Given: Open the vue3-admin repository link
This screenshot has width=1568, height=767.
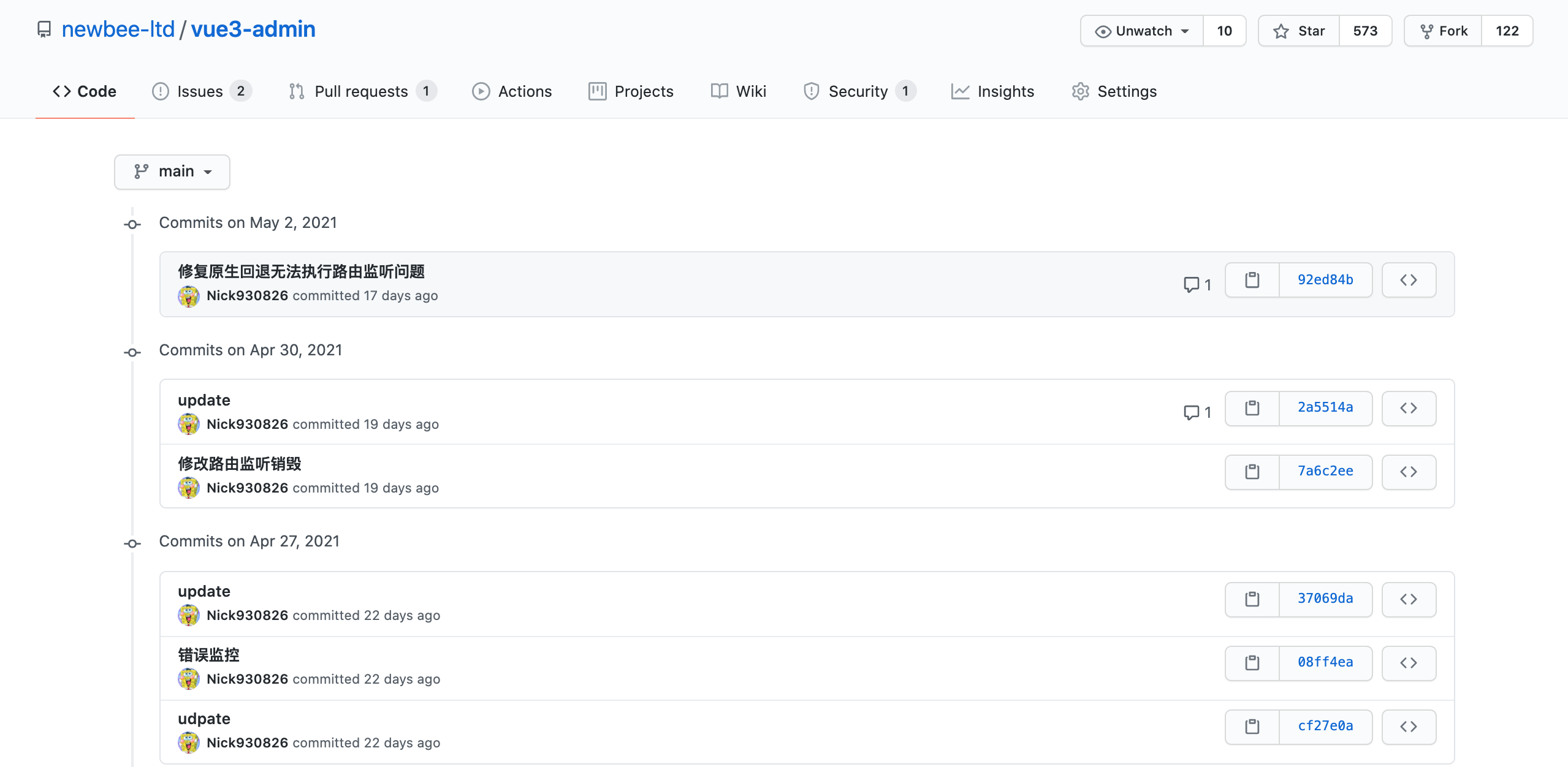Looking at the screenshot, I should (x=253, y=29).
